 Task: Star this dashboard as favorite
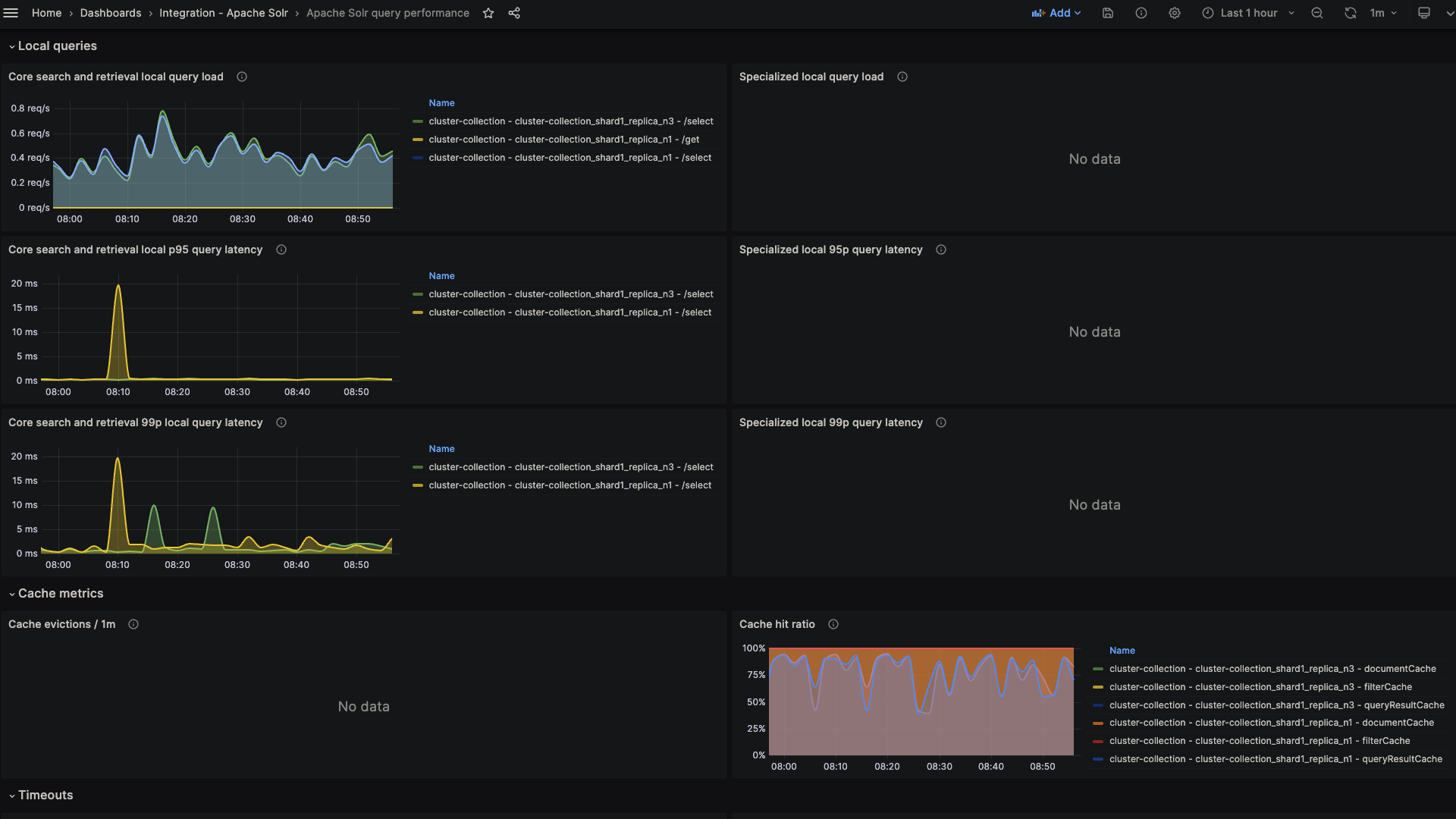point(488,13)
